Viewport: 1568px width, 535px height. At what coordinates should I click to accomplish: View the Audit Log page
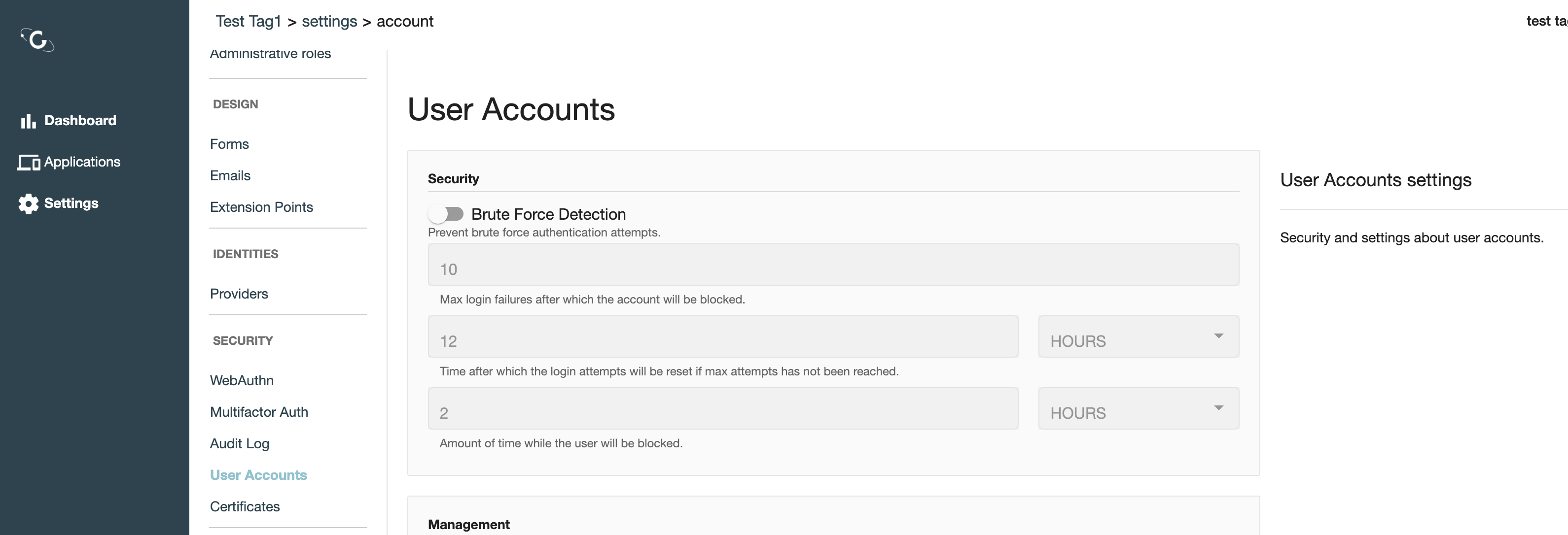(x=240, y=443)
